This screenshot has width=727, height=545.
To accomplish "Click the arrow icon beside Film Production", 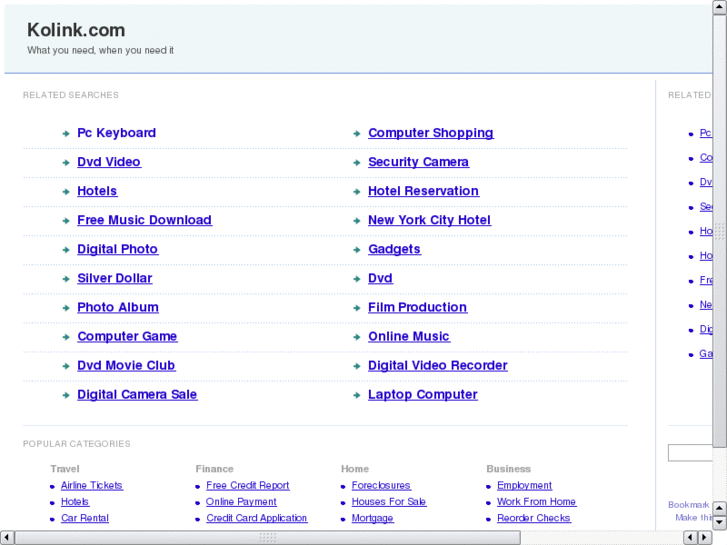I will point(357,308).
